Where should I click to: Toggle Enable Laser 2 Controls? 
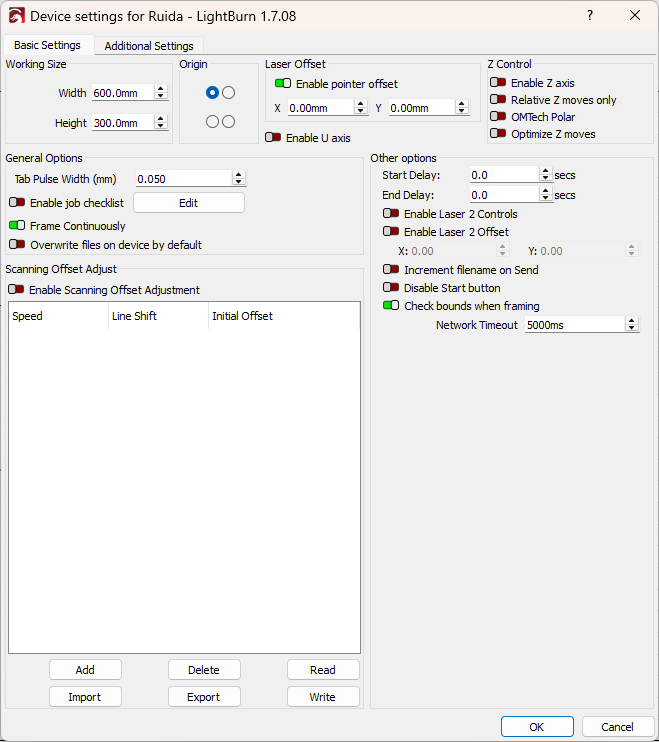391,213
